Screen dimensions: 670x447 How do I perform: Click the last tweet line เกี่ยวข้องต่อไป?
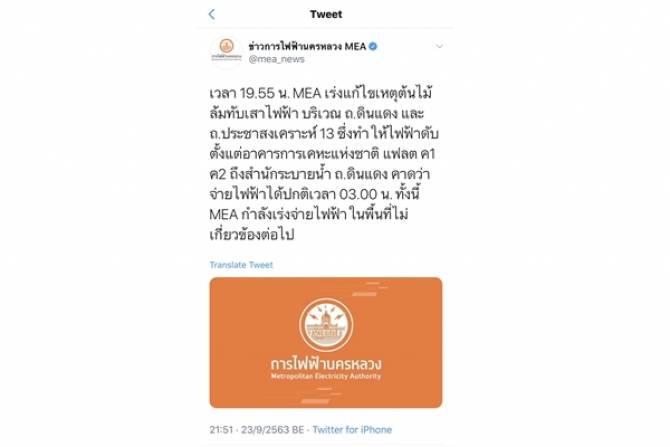[x=252, y=234]
